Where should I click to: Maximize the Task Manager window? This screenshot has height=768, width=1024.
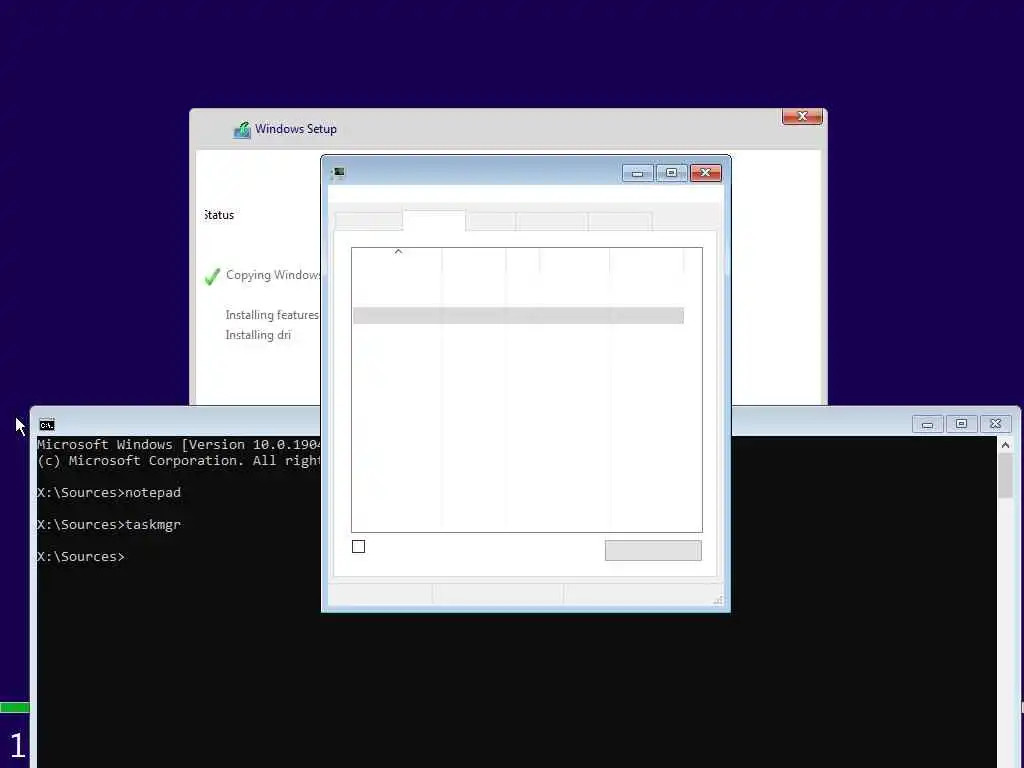[x=671, y=173]
